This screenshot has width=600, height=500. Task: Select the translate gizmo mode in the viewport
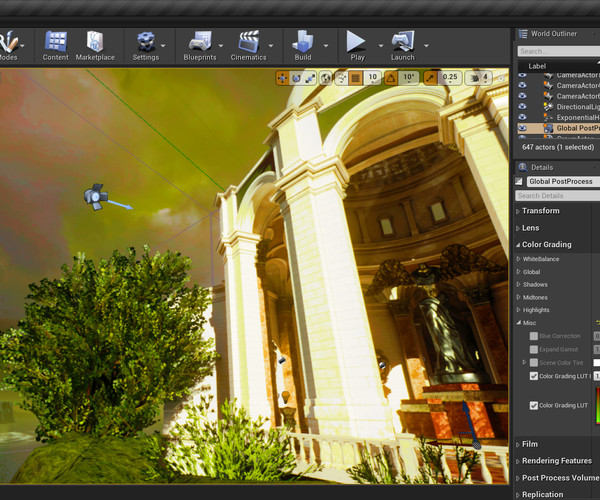[x=282, y=78]
